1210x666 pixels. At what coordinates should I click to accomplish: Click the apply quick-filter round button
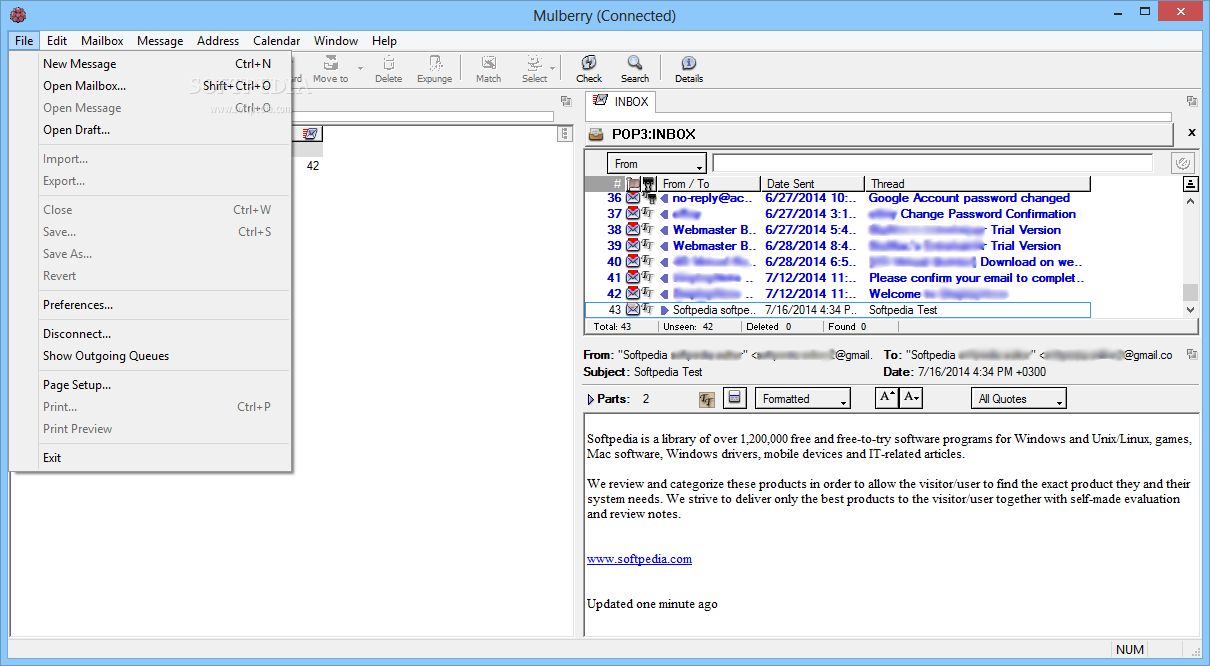pos(1183,163)
